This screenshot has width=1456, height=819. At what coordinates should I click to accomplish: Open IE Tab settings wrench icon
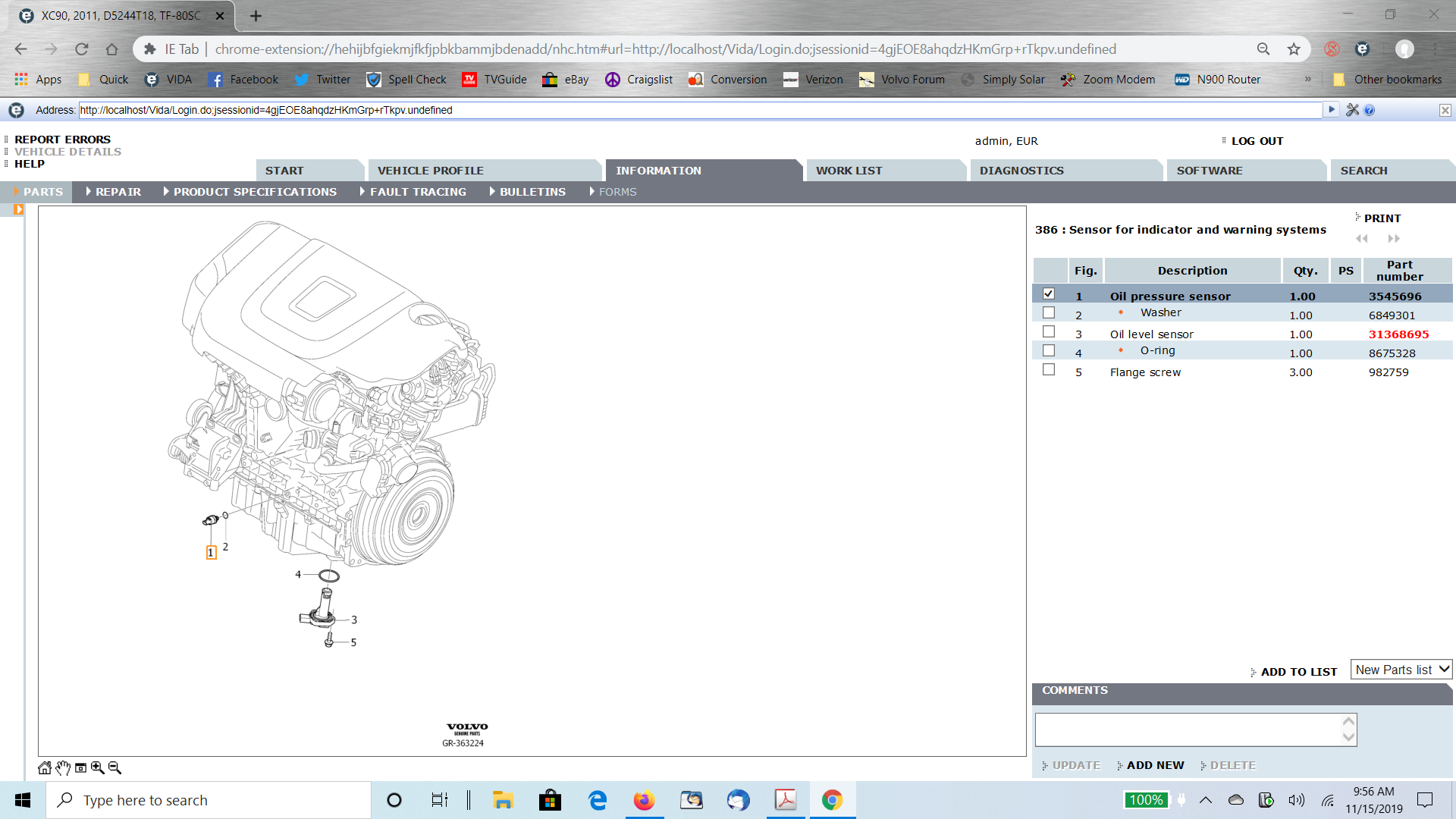[1352, 110]
